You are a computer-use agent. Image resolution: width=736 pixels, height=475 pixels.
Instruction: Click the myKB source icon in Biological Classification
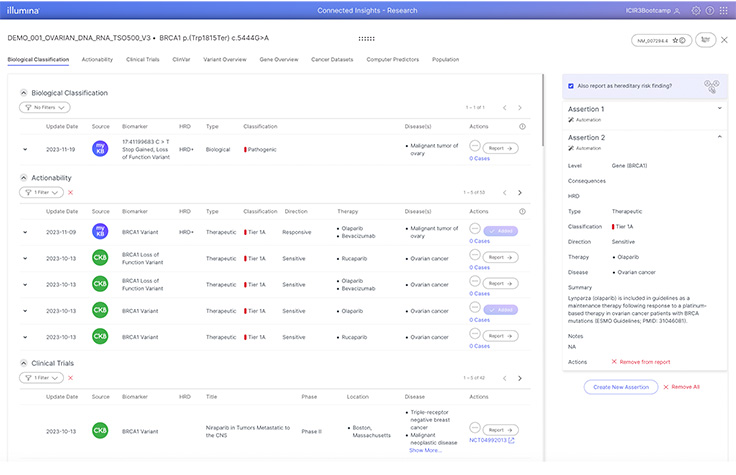coord(100,148)
